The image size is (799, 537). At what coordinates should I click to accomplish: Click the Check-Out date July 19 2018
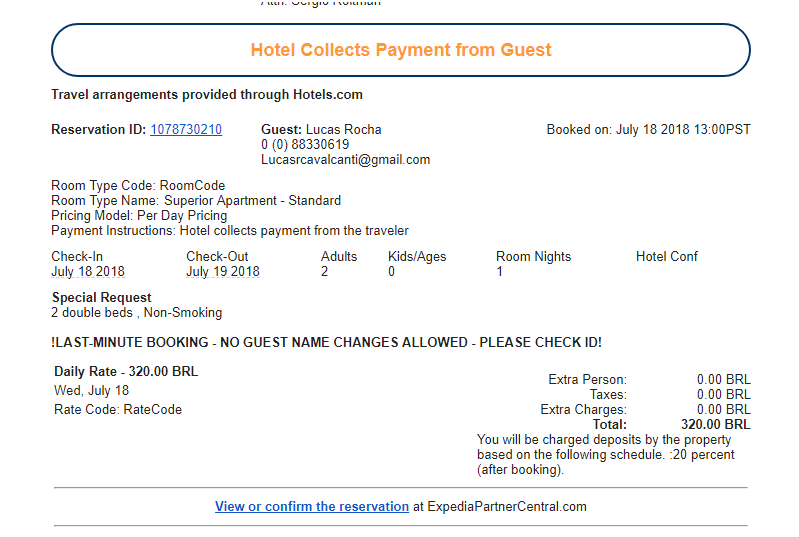click(223, 272)
